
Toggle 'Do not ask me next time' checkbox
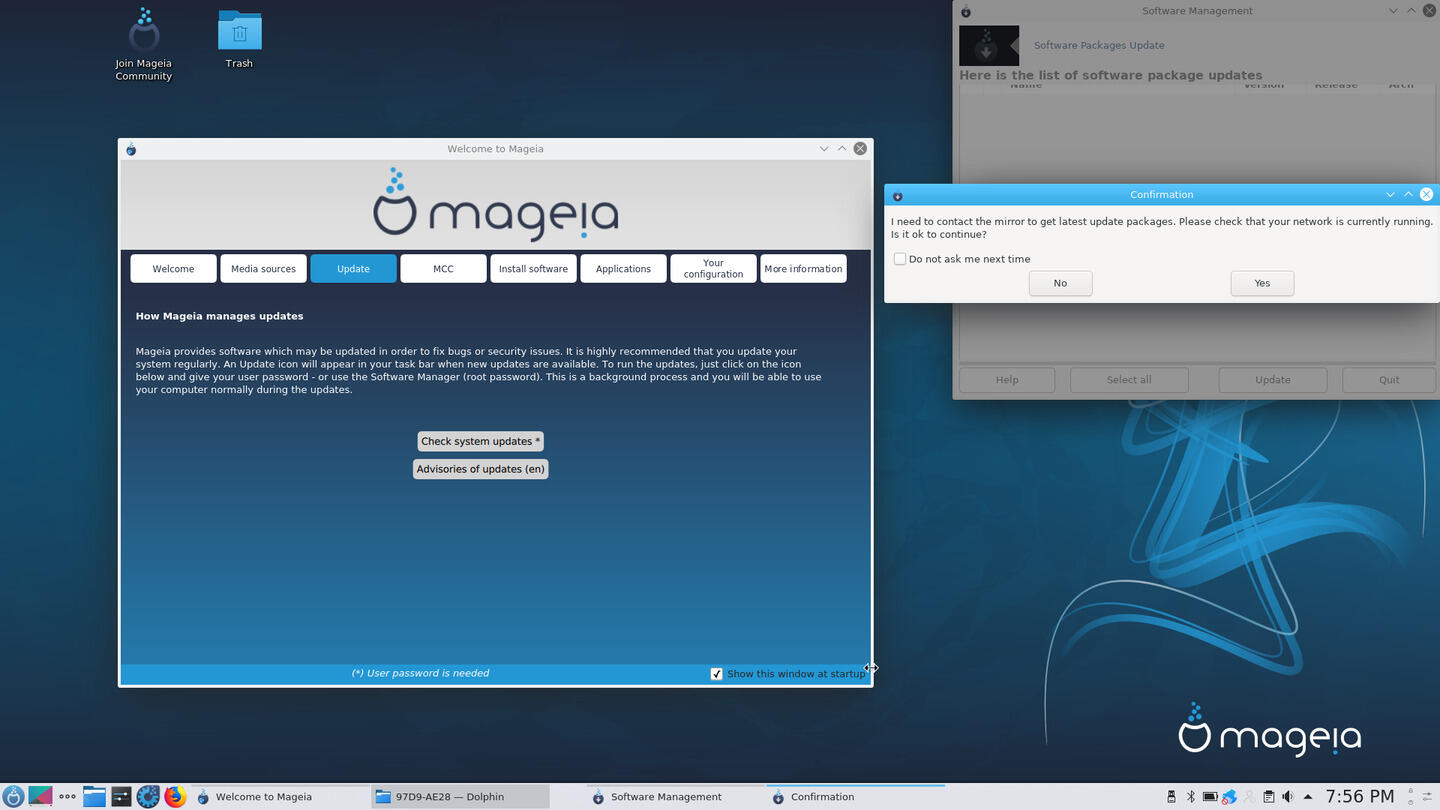900,259
